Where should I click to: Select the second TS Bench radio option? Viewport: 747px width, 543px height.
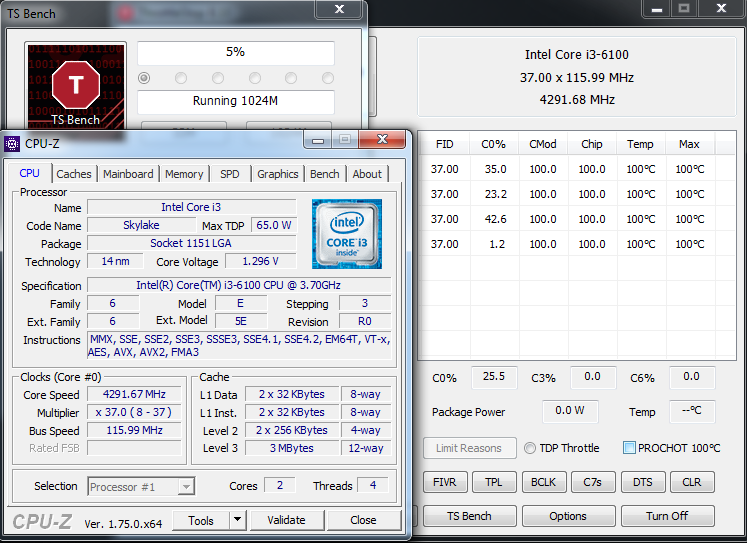(x=181, y=78)
